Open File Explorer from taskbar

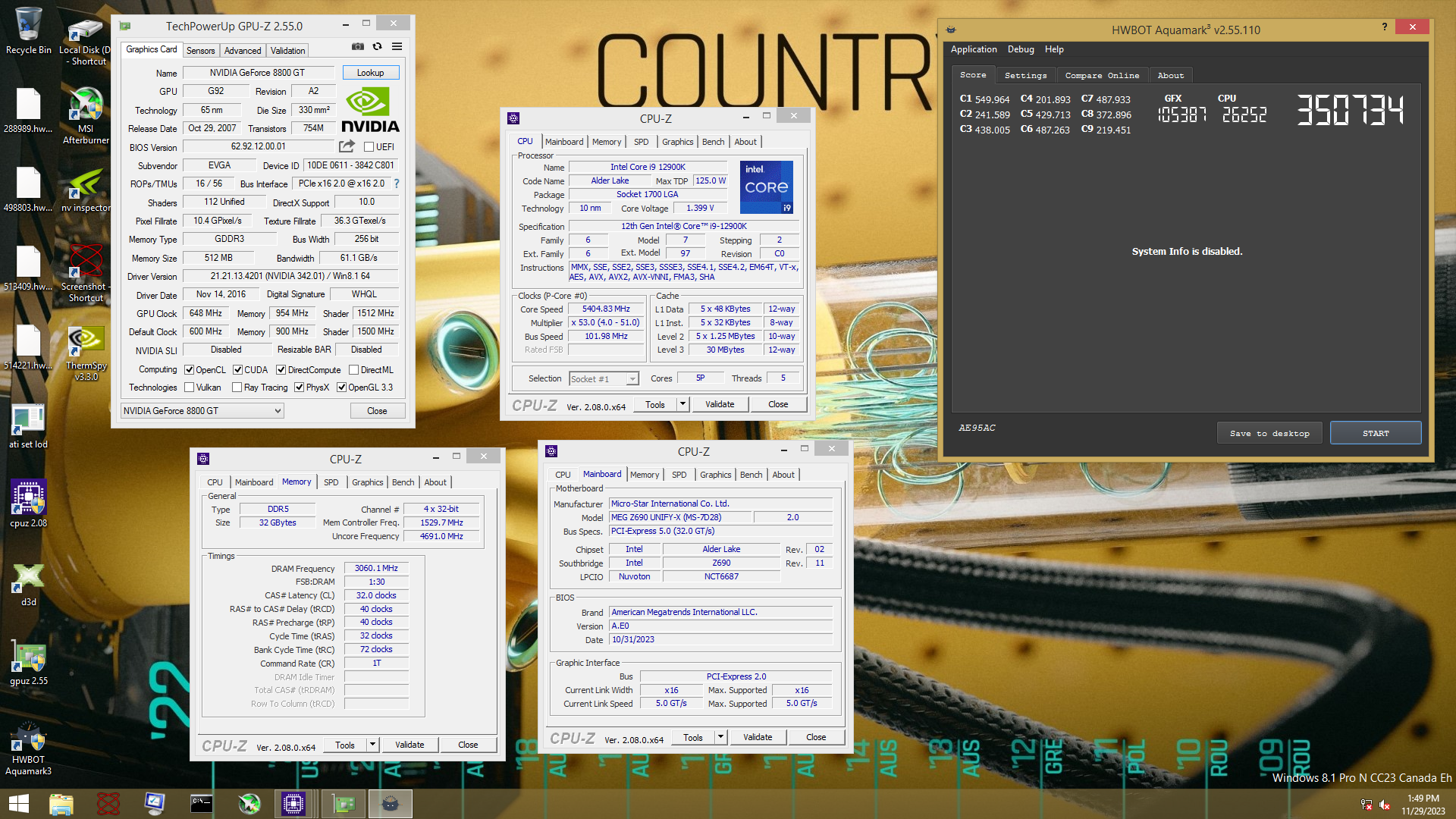tap(61, 804)
